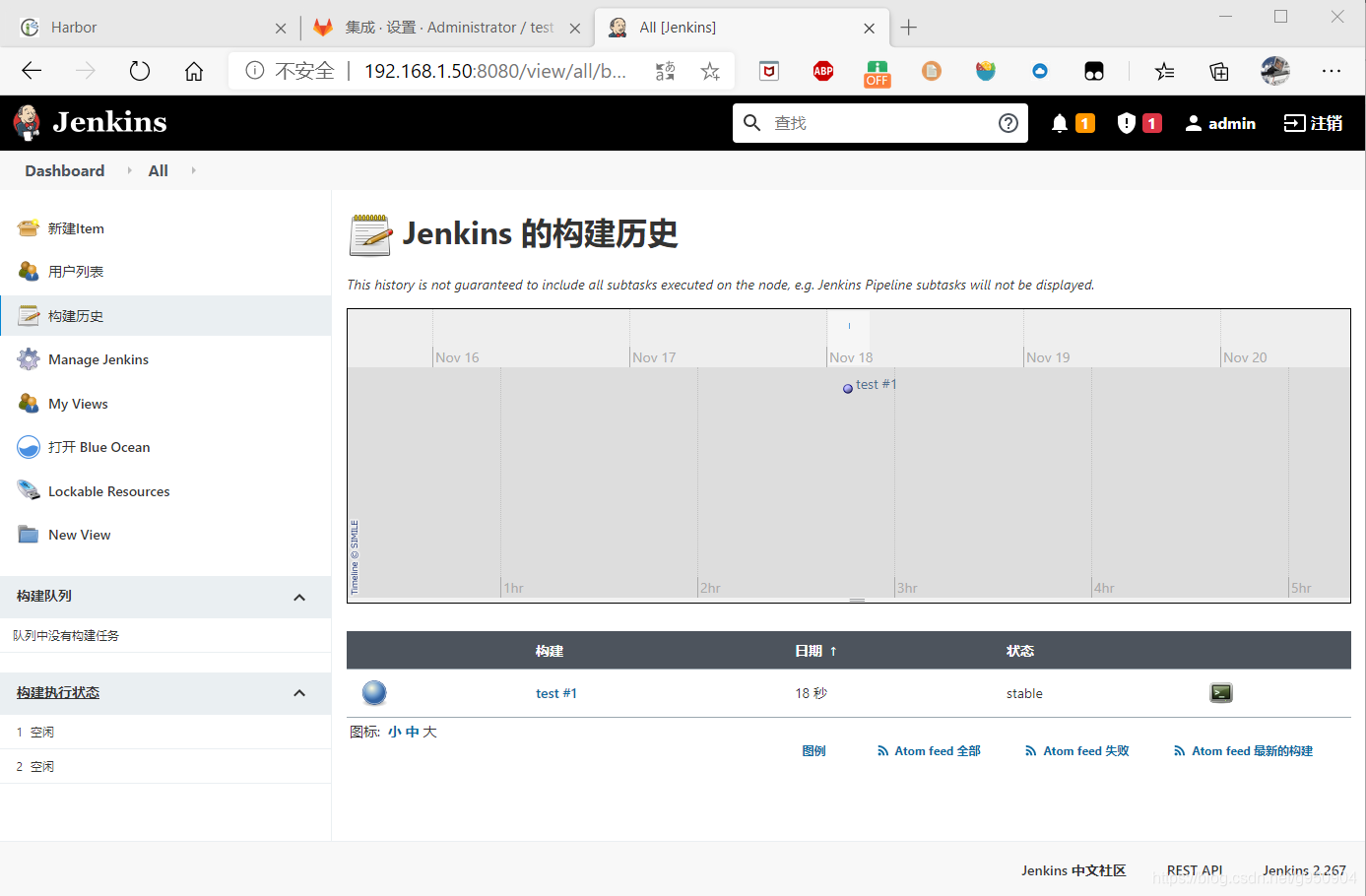Click the 新建Item icon in sidebar

29,228
